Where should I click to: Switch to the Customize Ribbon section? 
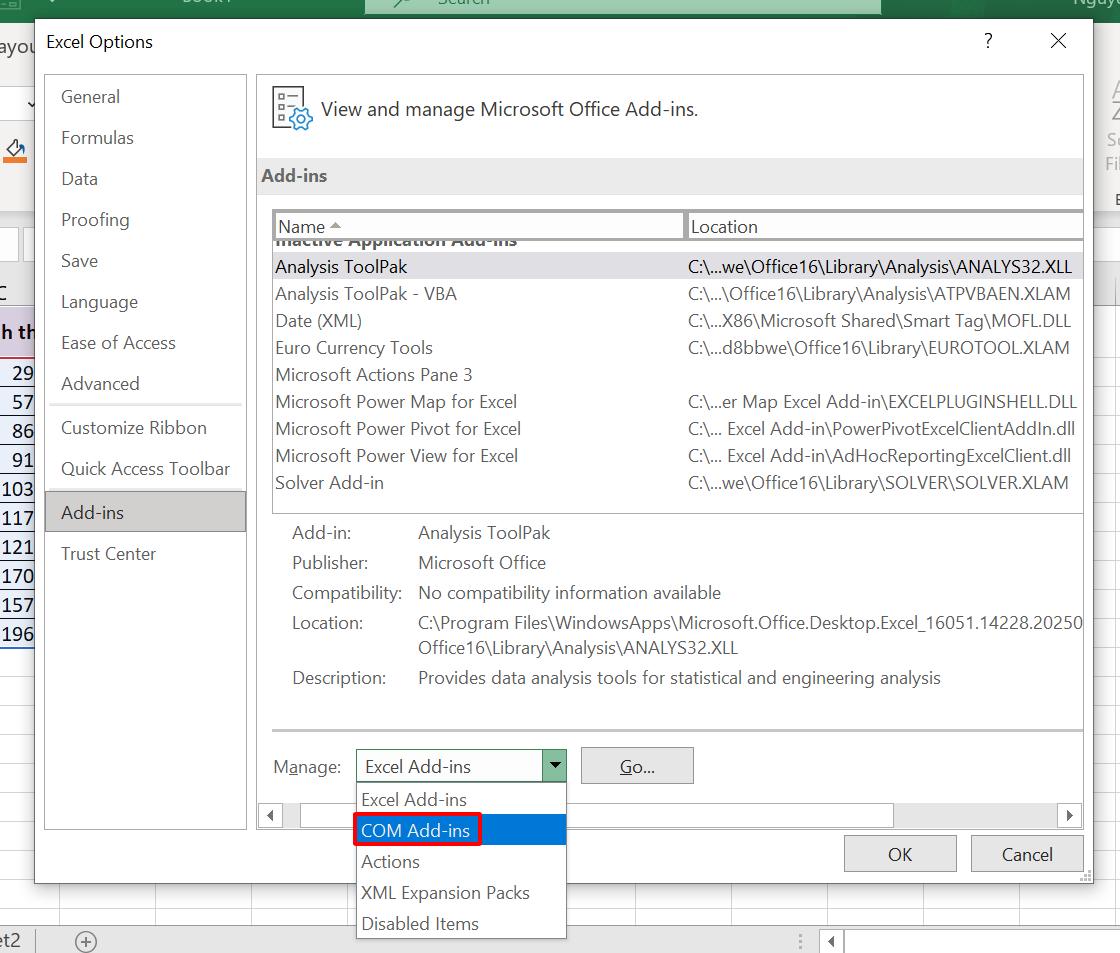132,427
